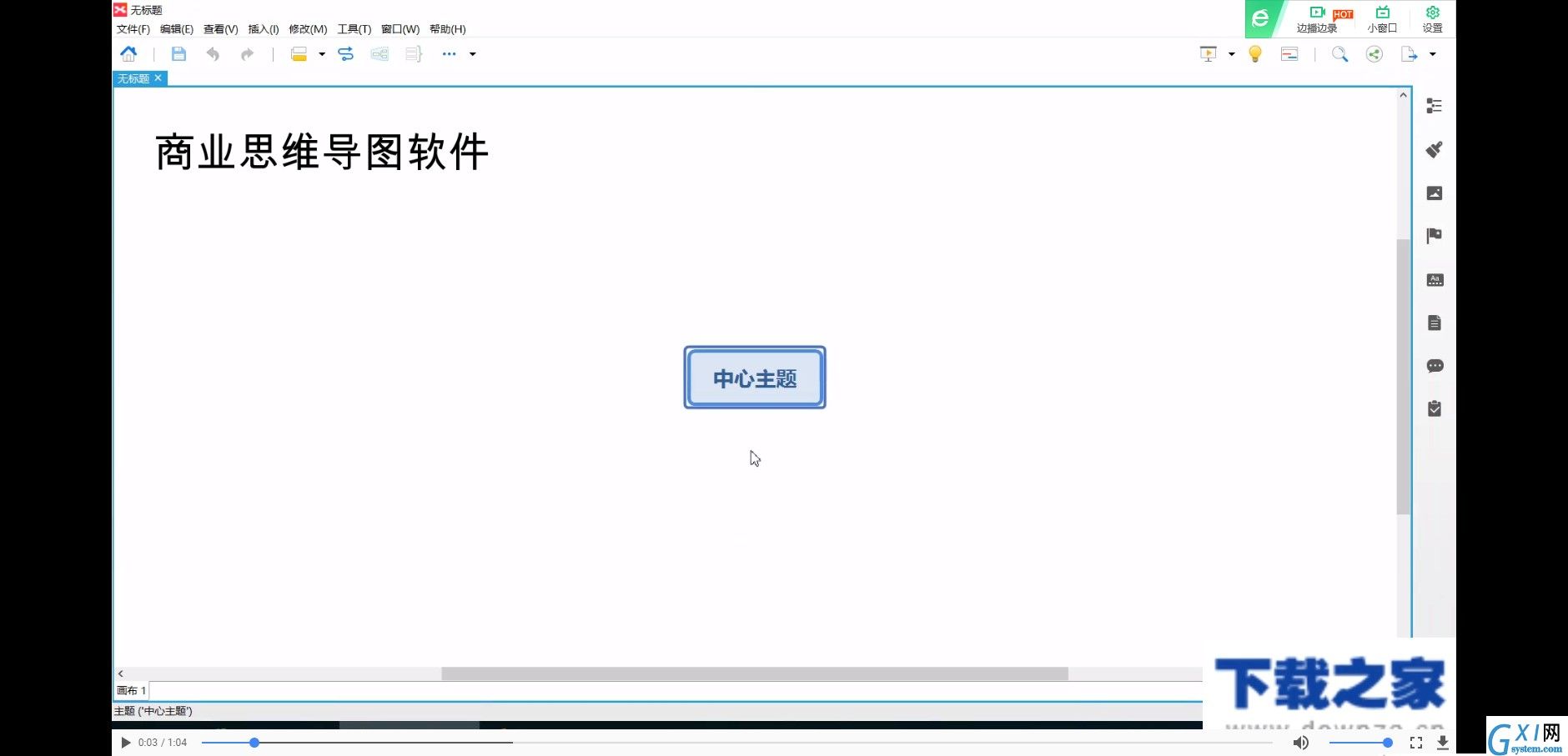Open the Gantt chart view

[1289, 54]
